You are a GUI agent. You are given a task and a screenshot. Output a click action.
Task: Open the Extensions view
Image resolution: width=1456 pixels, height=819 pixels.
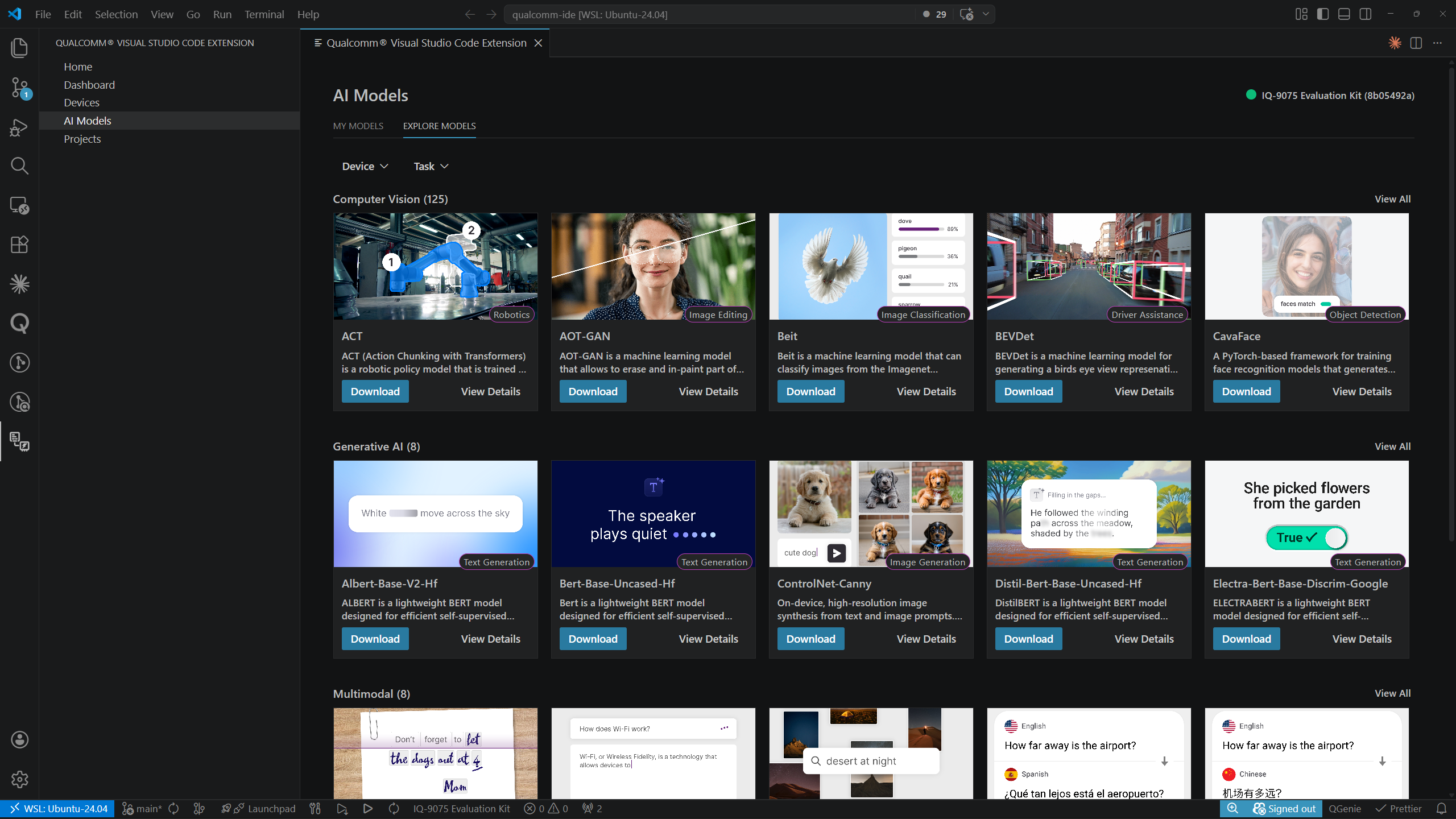tap(19, 245)
